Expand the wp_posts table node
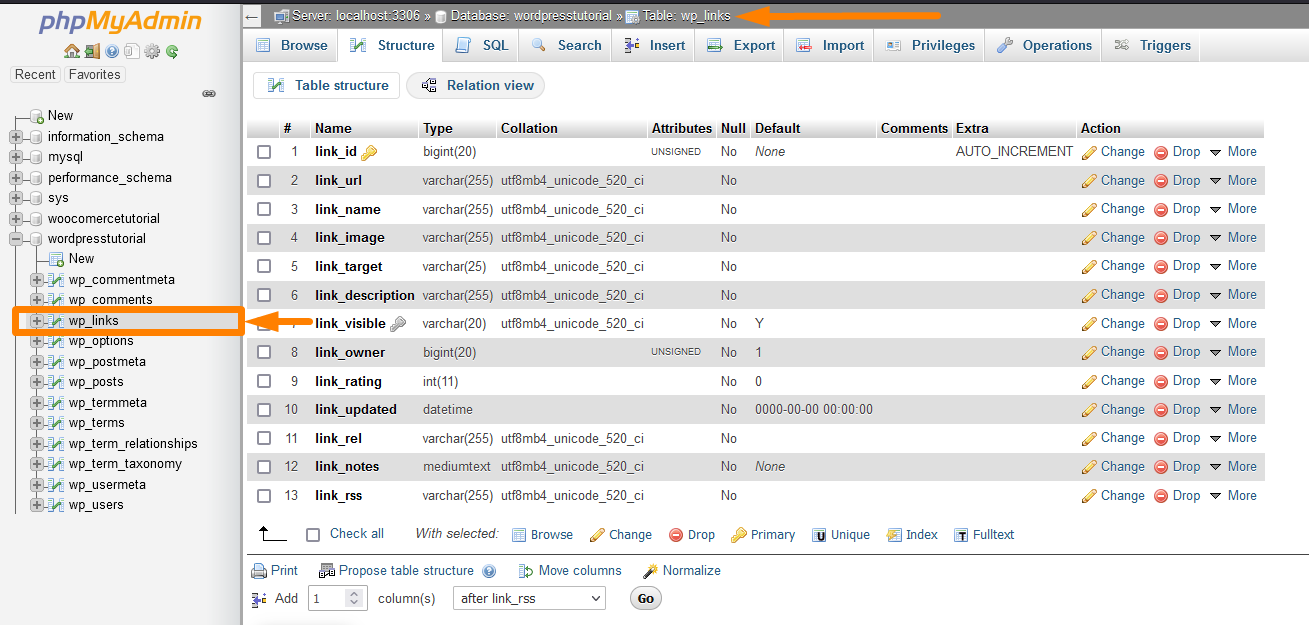Viewport: 1309px width, 625px height. (x=37, y=382)
